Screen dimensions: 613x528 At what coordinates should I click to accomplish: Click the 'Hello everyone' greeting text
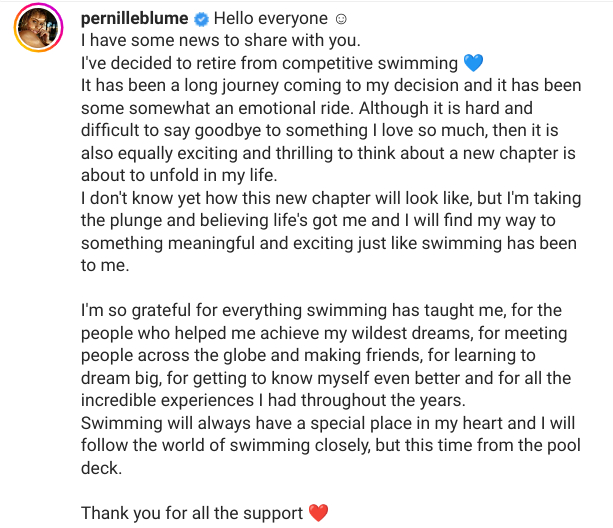coord(271,18)
